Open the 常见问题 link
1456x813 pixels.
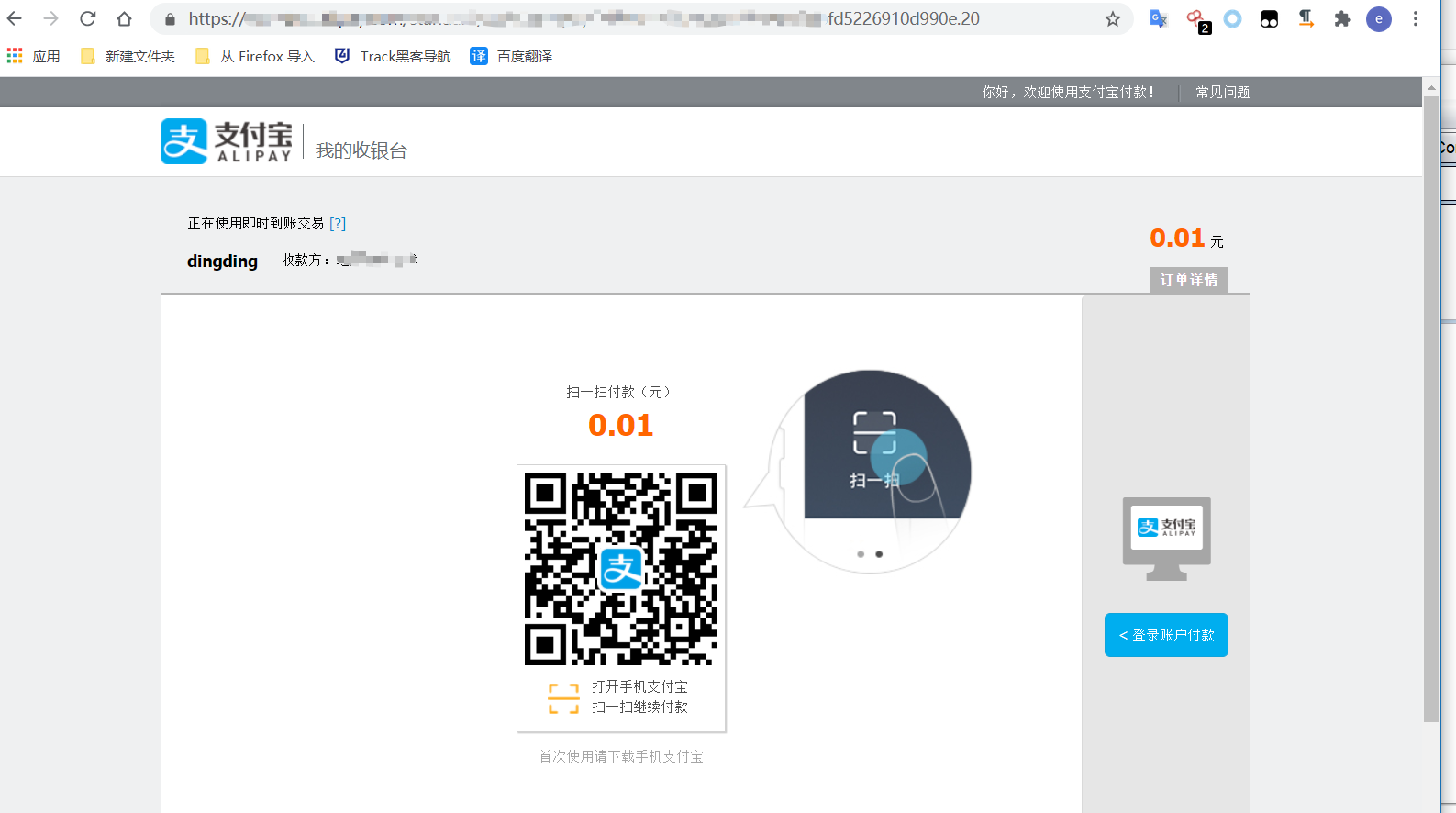pos(1222,92)
